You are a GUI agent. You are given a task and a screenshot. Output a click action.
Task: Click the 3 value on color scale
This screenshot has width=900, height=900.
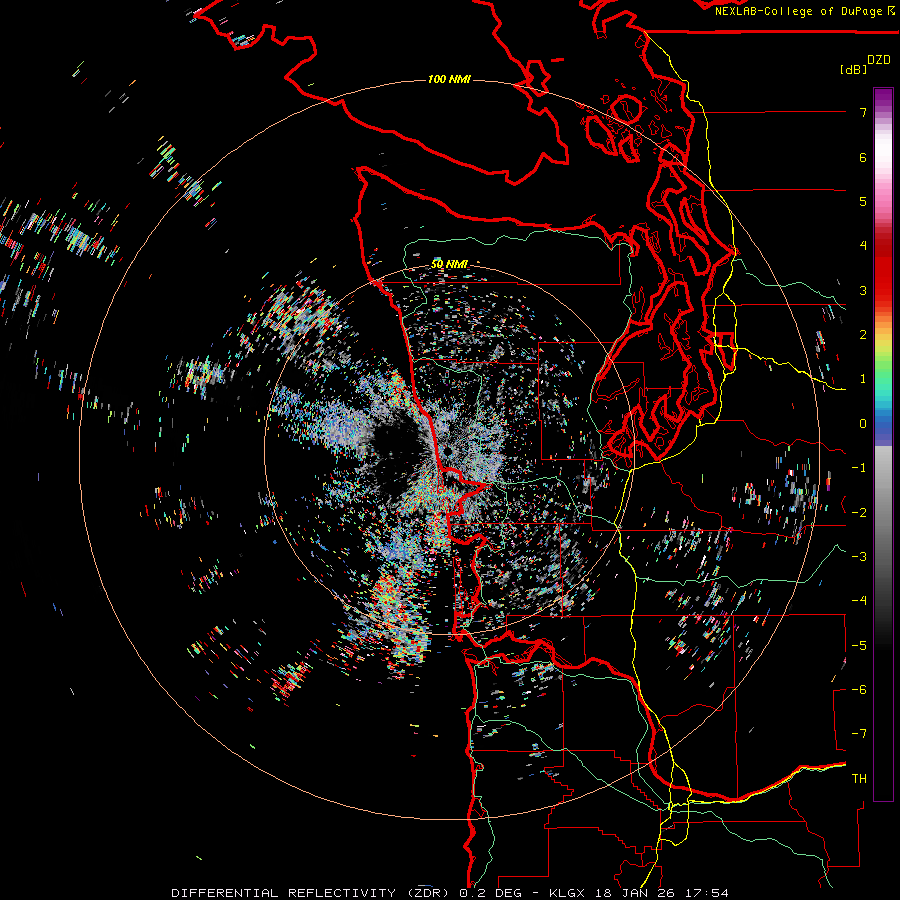pyautogui.click(x=863, y=290)
